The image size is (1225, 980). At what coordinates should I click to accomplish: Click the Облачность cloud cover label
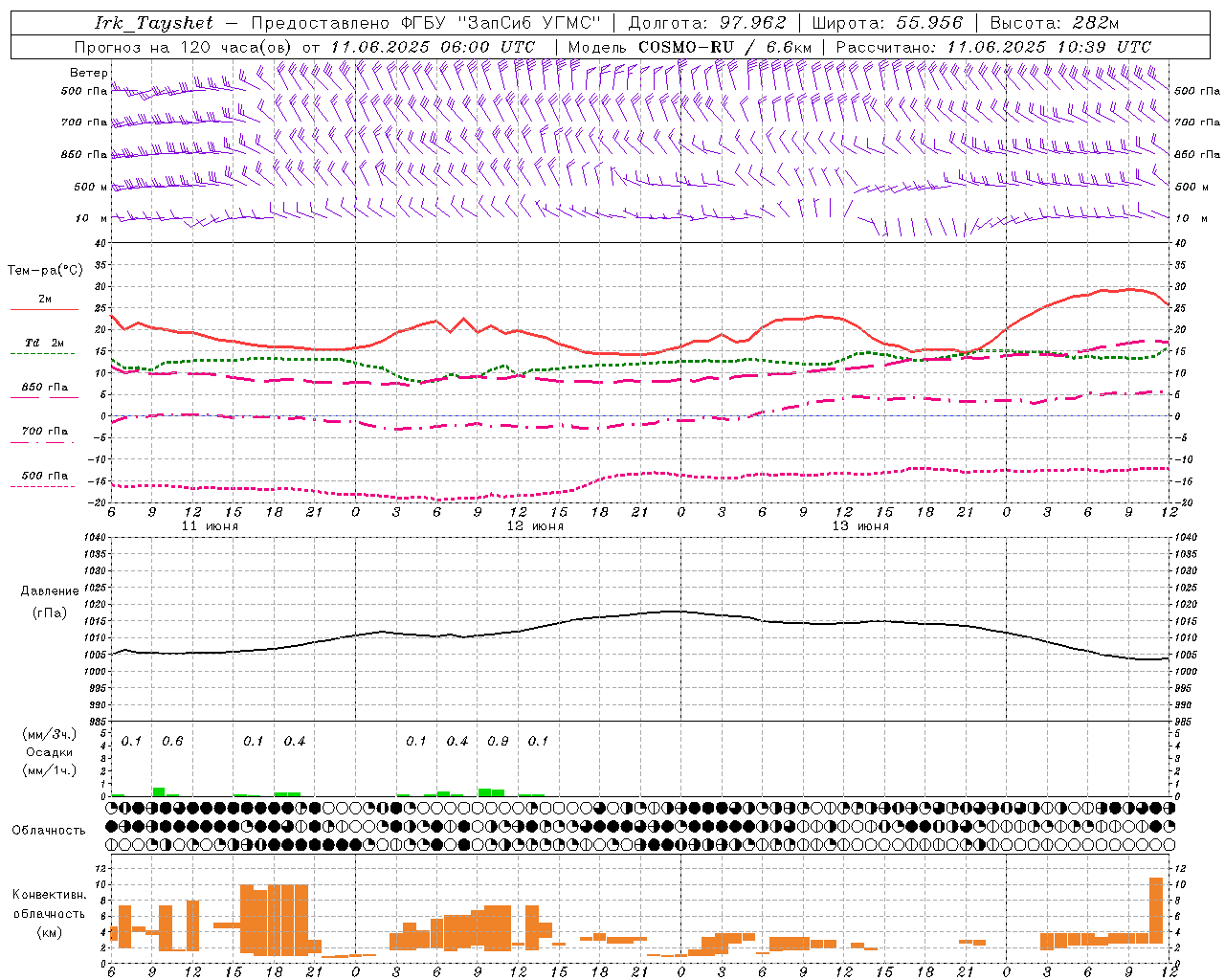tap(49, 831)
